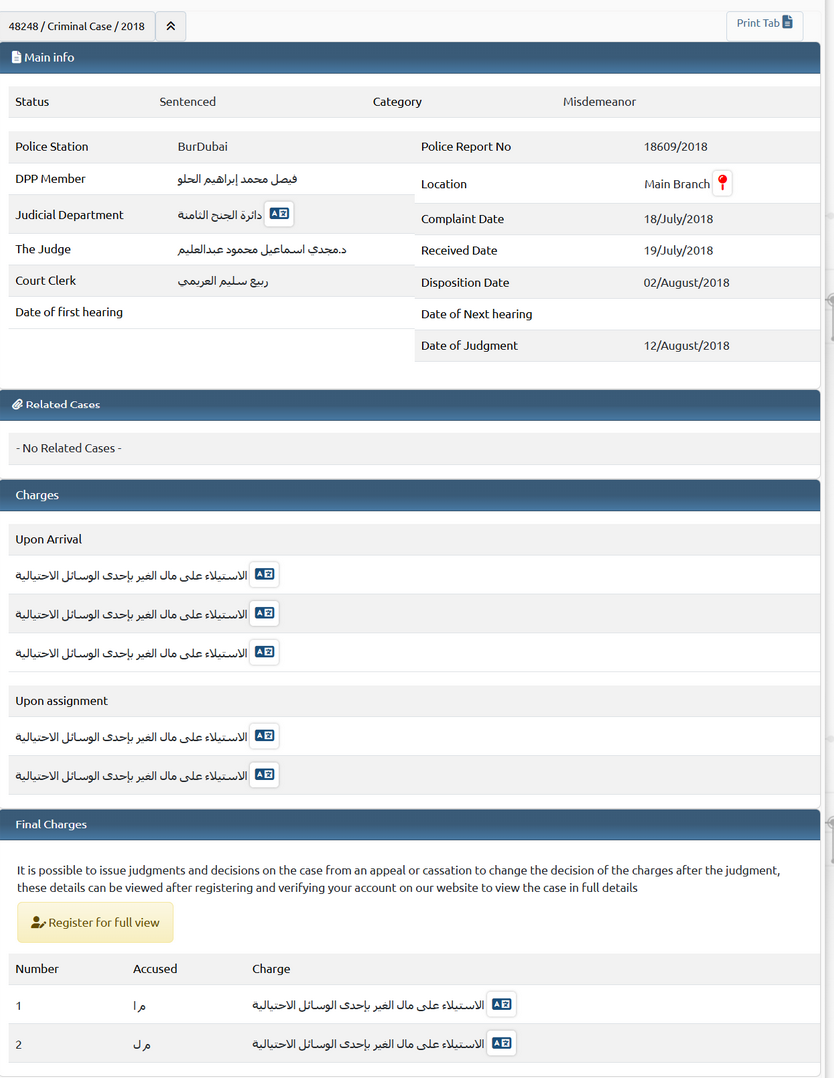
Task: Translate the second Upon Arrival charge
Action: tap(265, 613)
